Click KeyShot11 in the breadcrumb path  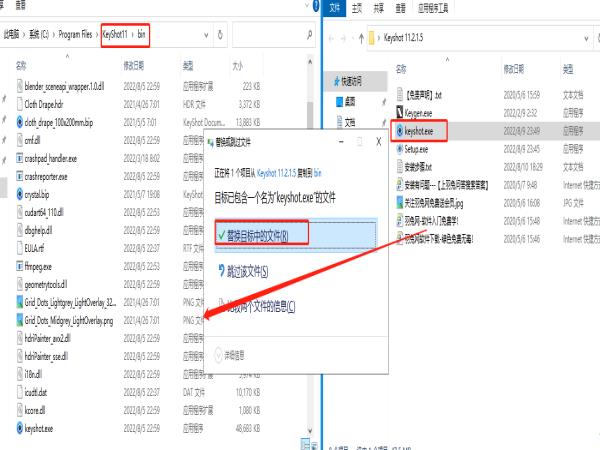[x=115, y=34]
